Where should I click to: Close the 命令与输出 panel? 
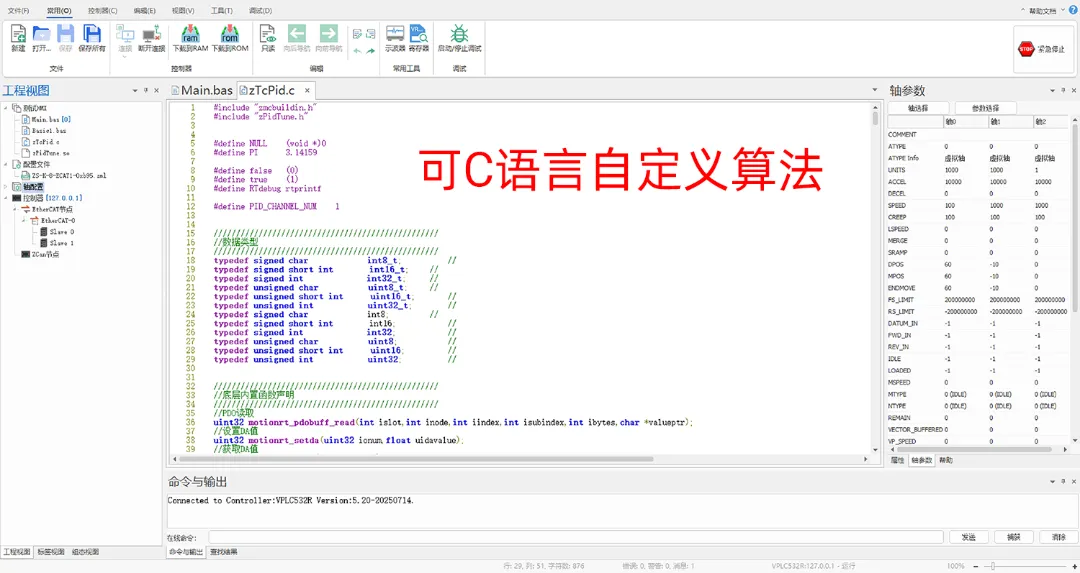point(1074,481)
